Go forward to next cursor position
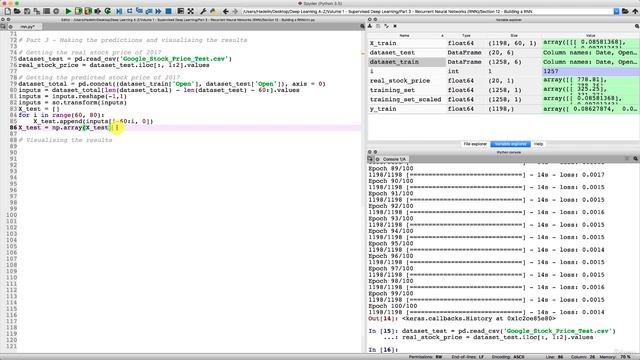This screenshot has height=360, width=640. click(x=235, y=11)
